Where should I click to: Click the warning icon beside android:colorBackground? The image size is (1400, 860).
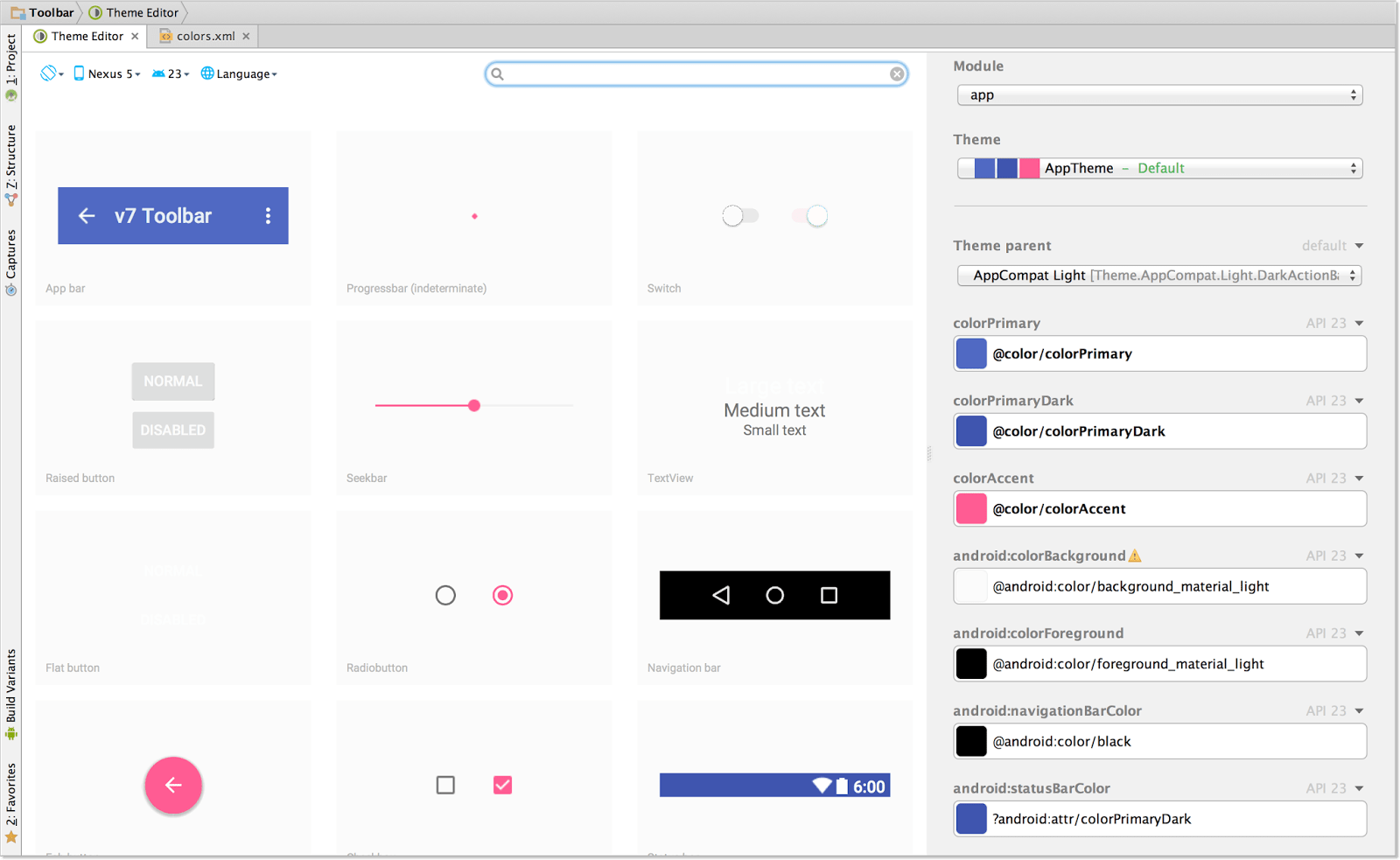[x=1134, y=555]
